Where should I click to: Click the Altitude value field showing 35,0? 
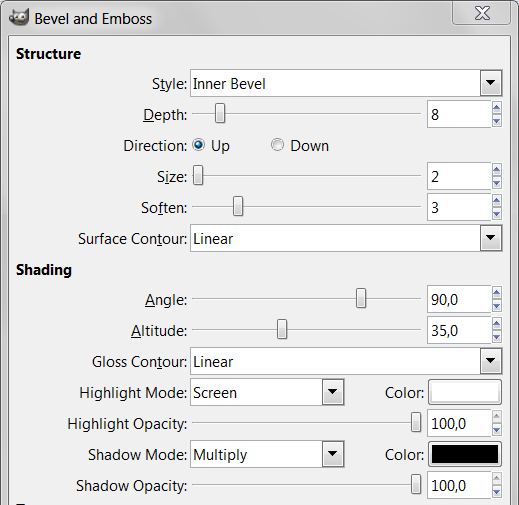tap(459, 330)
